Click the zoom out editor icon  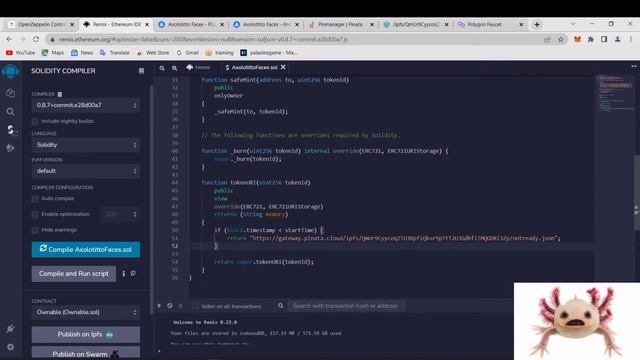(162, 68)
